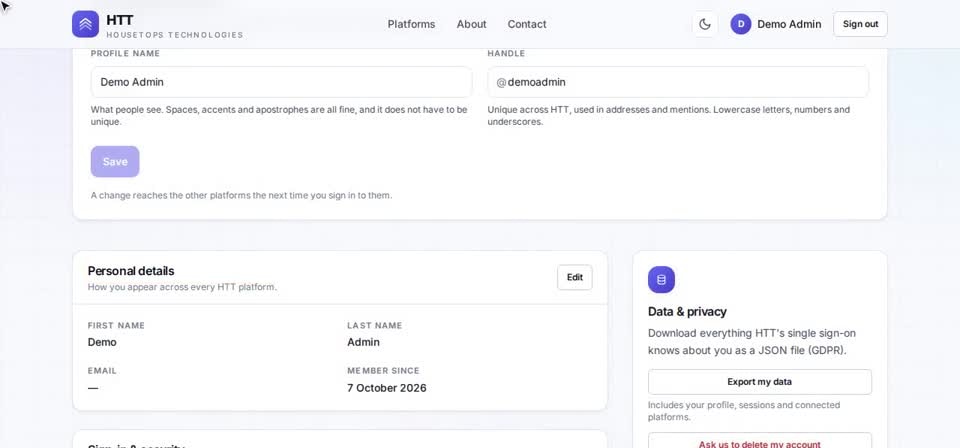
Task: Click the Save button
Action: click(115, 162)
